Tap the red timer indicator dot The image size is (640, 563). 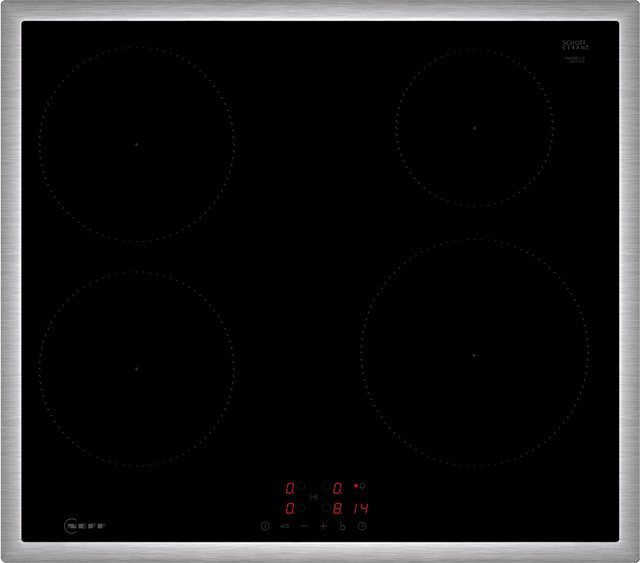(356, 486)
